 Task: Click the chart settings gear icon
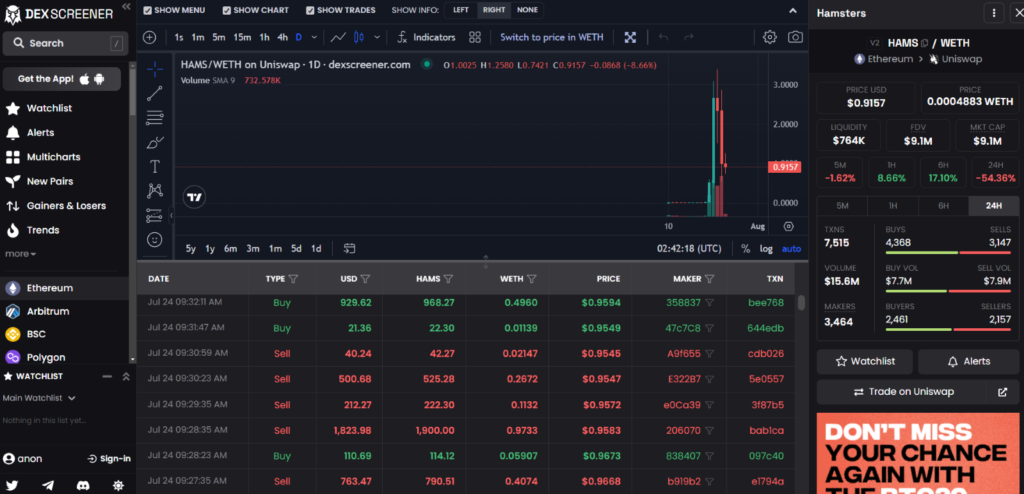click(x=769, y=37)
